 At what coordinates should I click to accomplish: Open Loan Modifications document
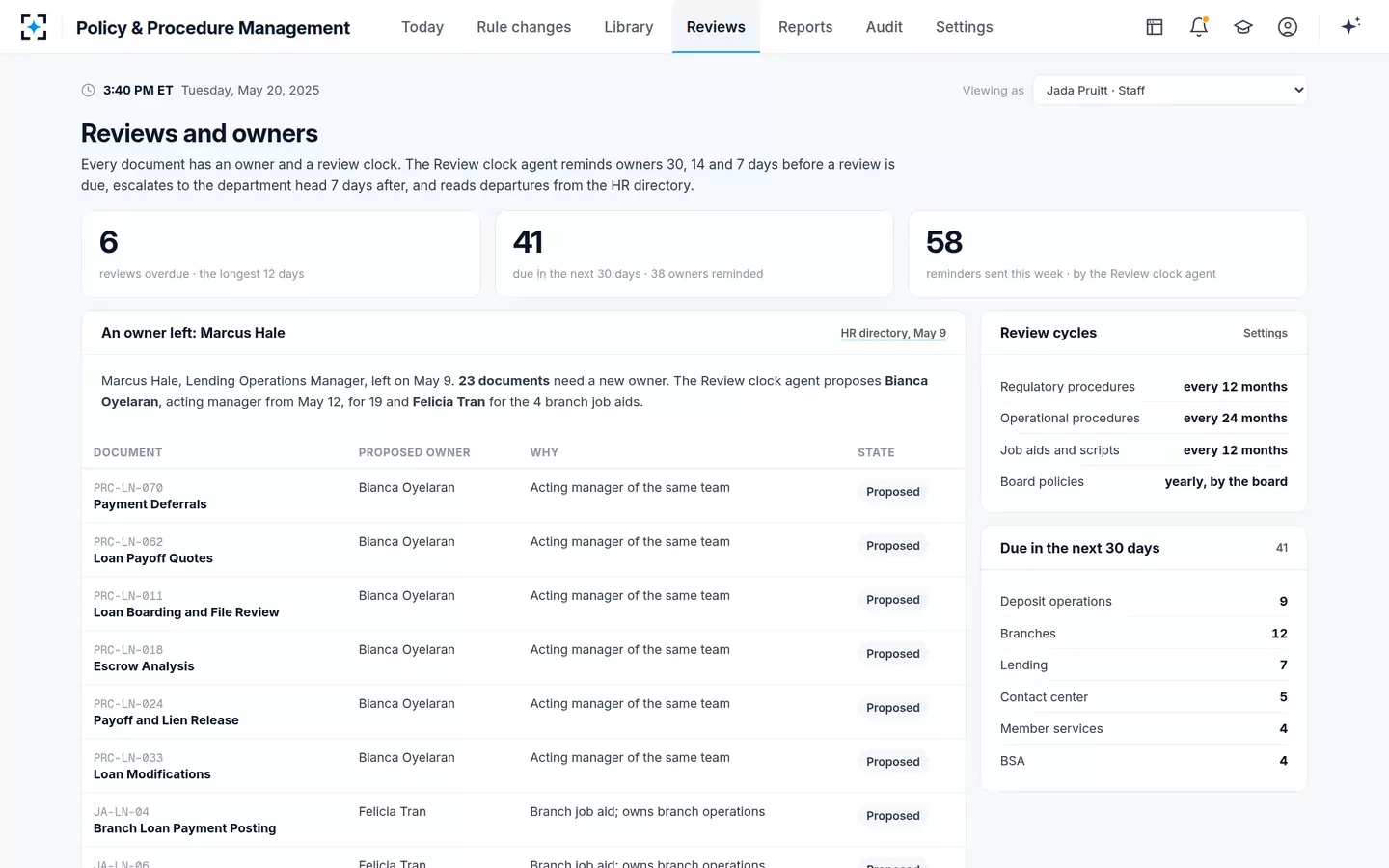[x=152, y=774]
